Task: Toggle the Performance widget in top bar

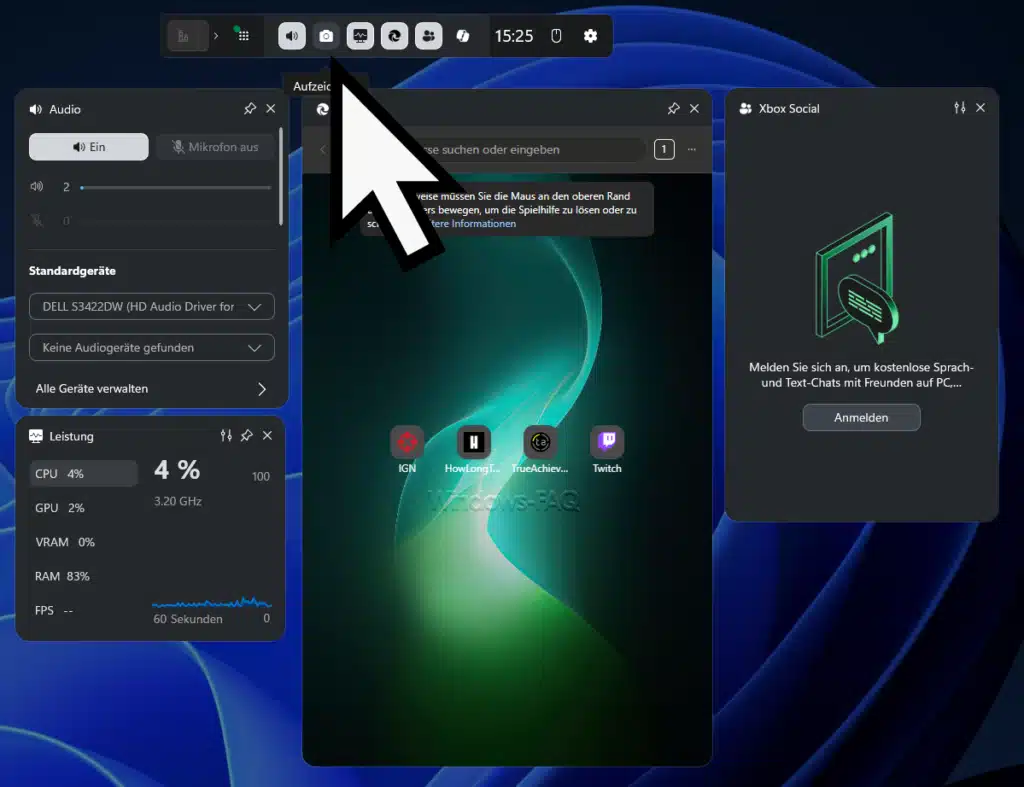Action: click(x=360, y=36)
